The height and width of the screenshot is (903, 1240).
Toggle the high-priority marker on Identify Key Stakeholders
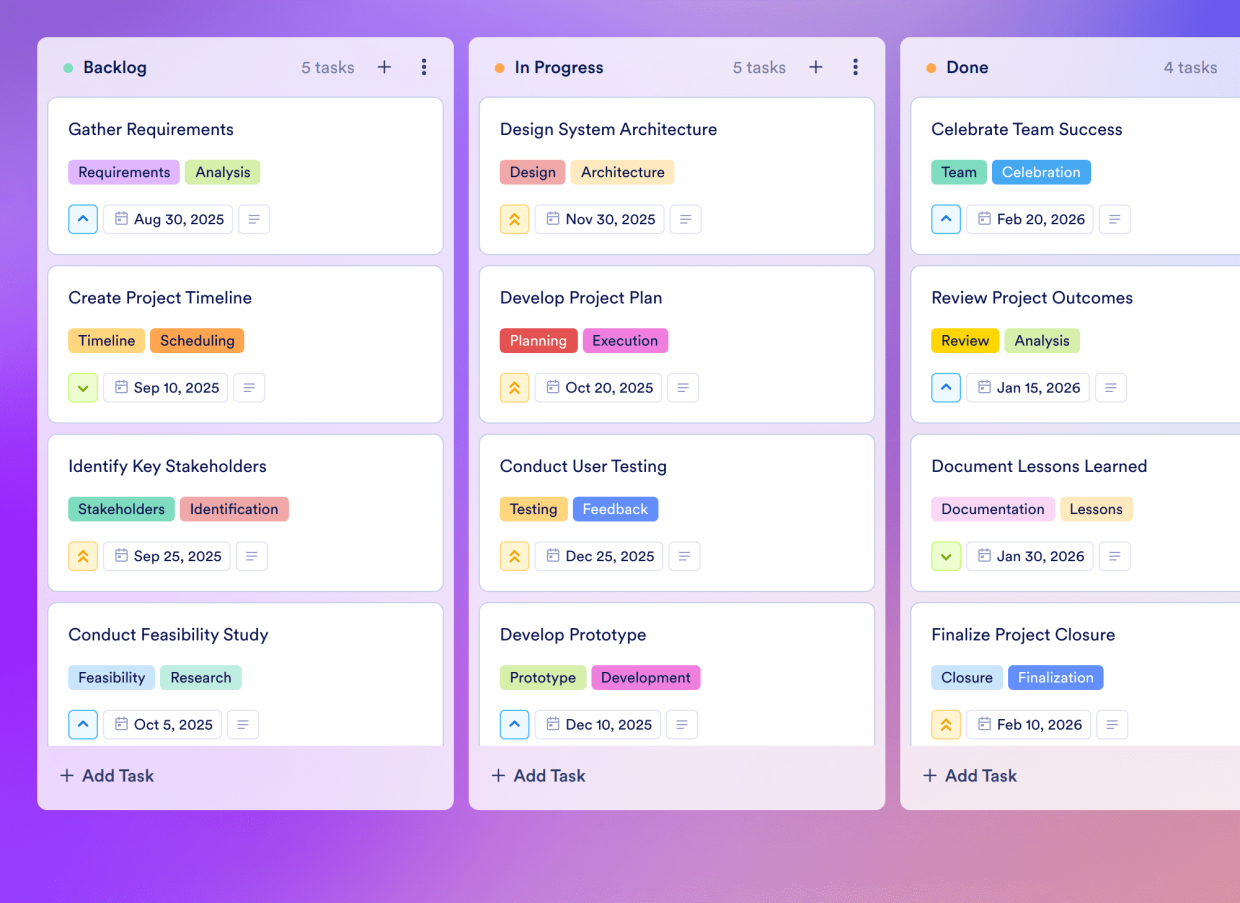83,556
